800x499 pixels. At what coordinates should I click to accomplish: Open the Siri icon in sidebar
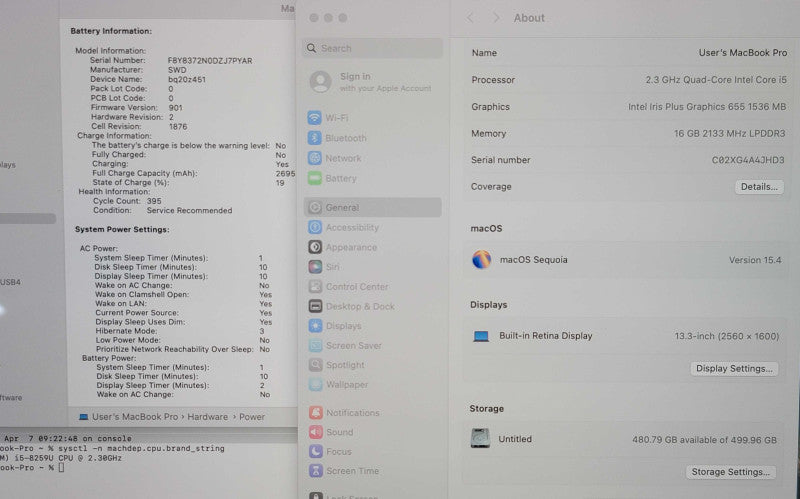(x=315, y=266)
